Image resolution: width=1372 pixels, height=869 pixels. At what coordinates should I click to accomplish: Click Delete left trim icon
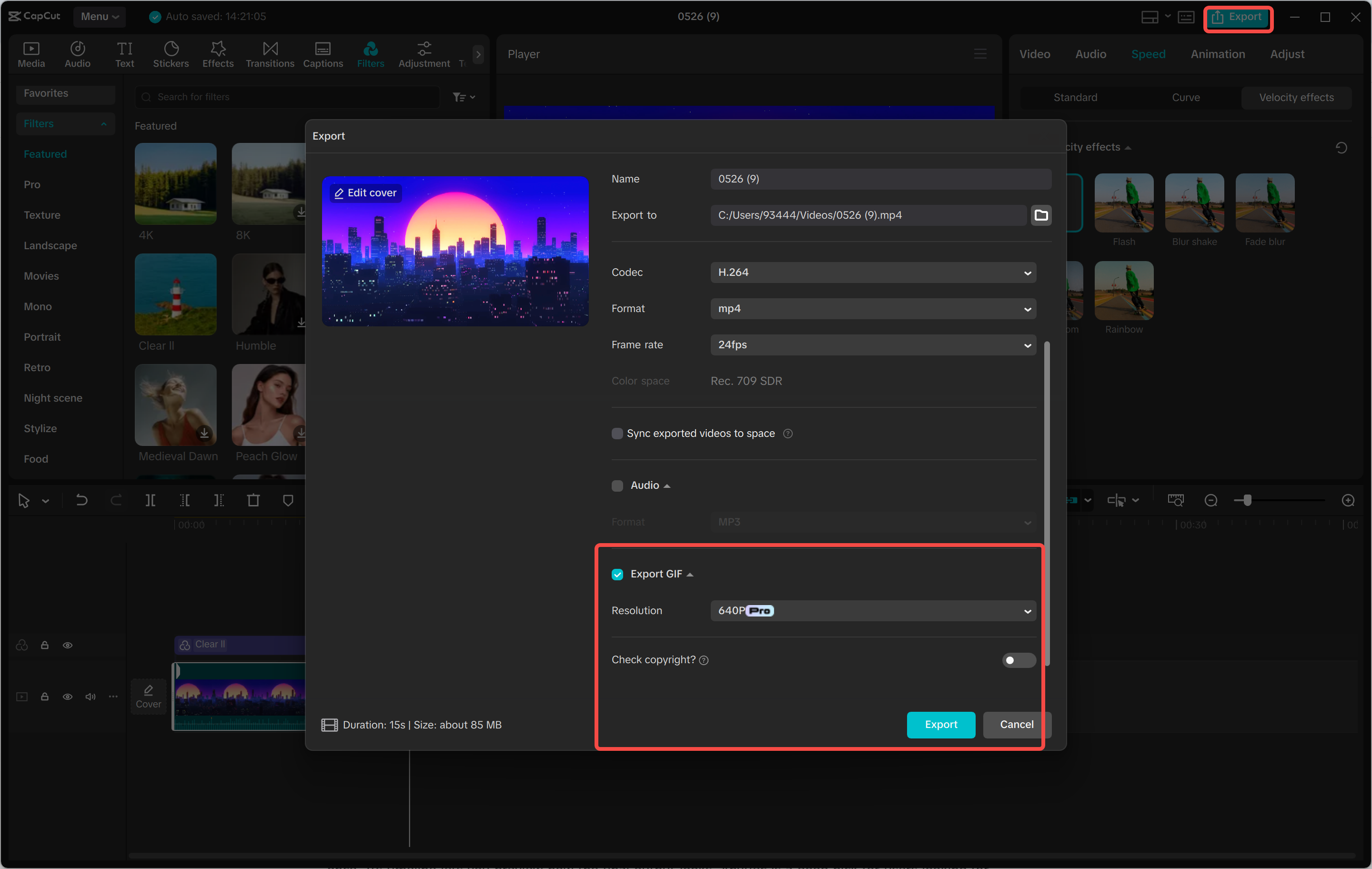tap(185, 500)
